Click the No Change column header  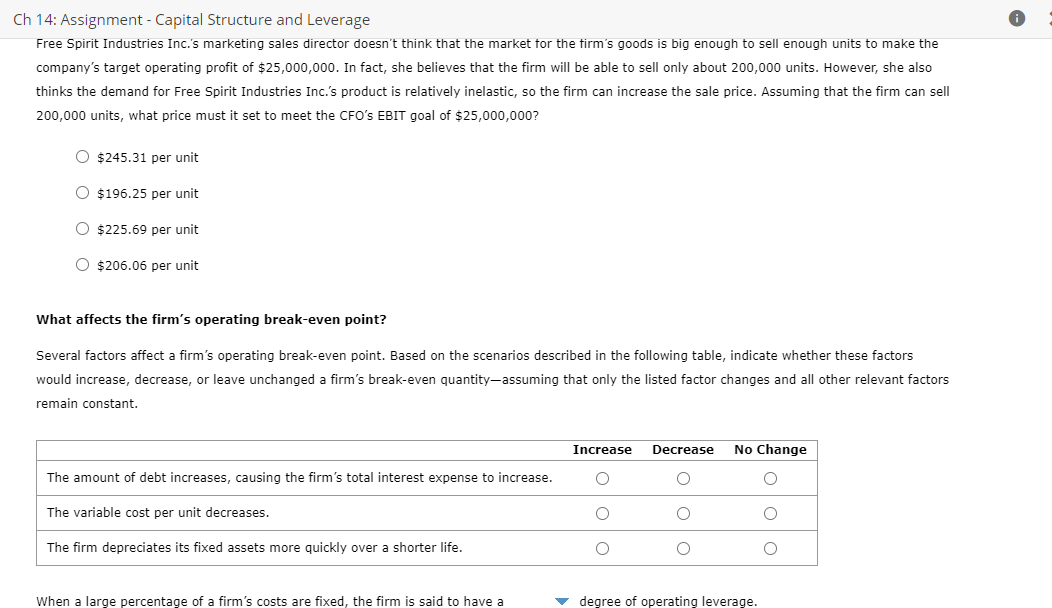(770, 449)
